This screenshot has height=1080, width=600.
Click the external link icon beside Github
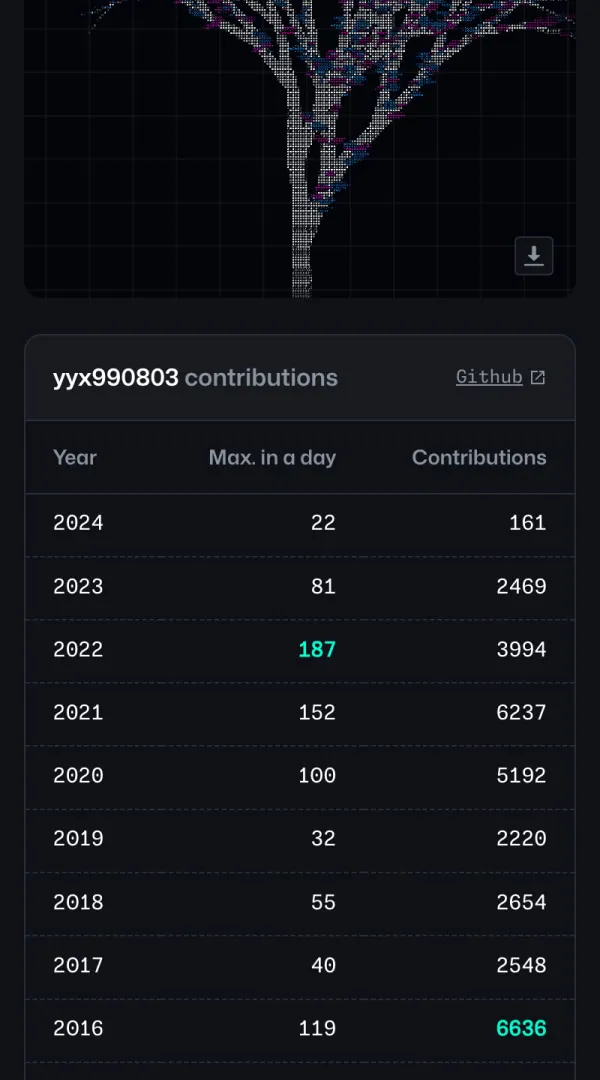point(538,377)
